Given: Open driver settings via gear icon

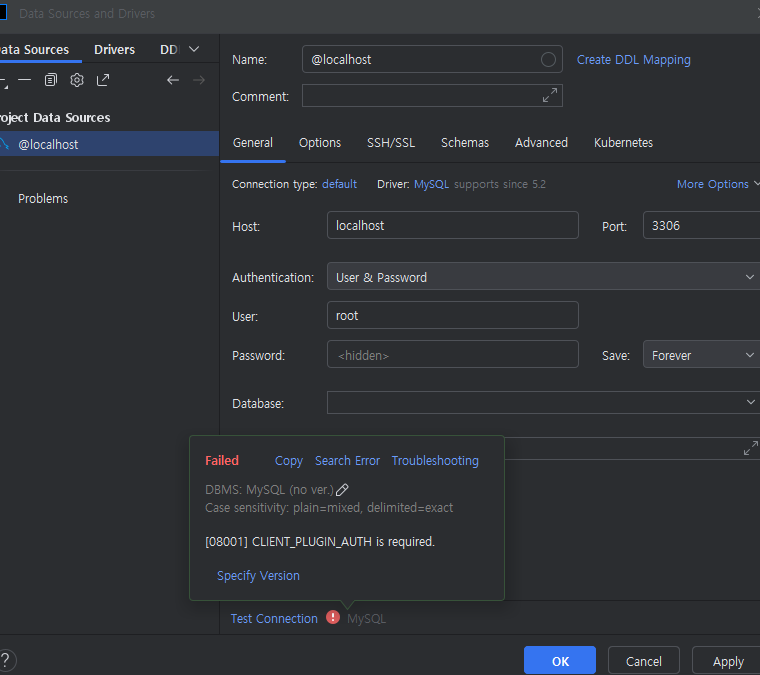Looking at the screenshot, I should (77, 80).
